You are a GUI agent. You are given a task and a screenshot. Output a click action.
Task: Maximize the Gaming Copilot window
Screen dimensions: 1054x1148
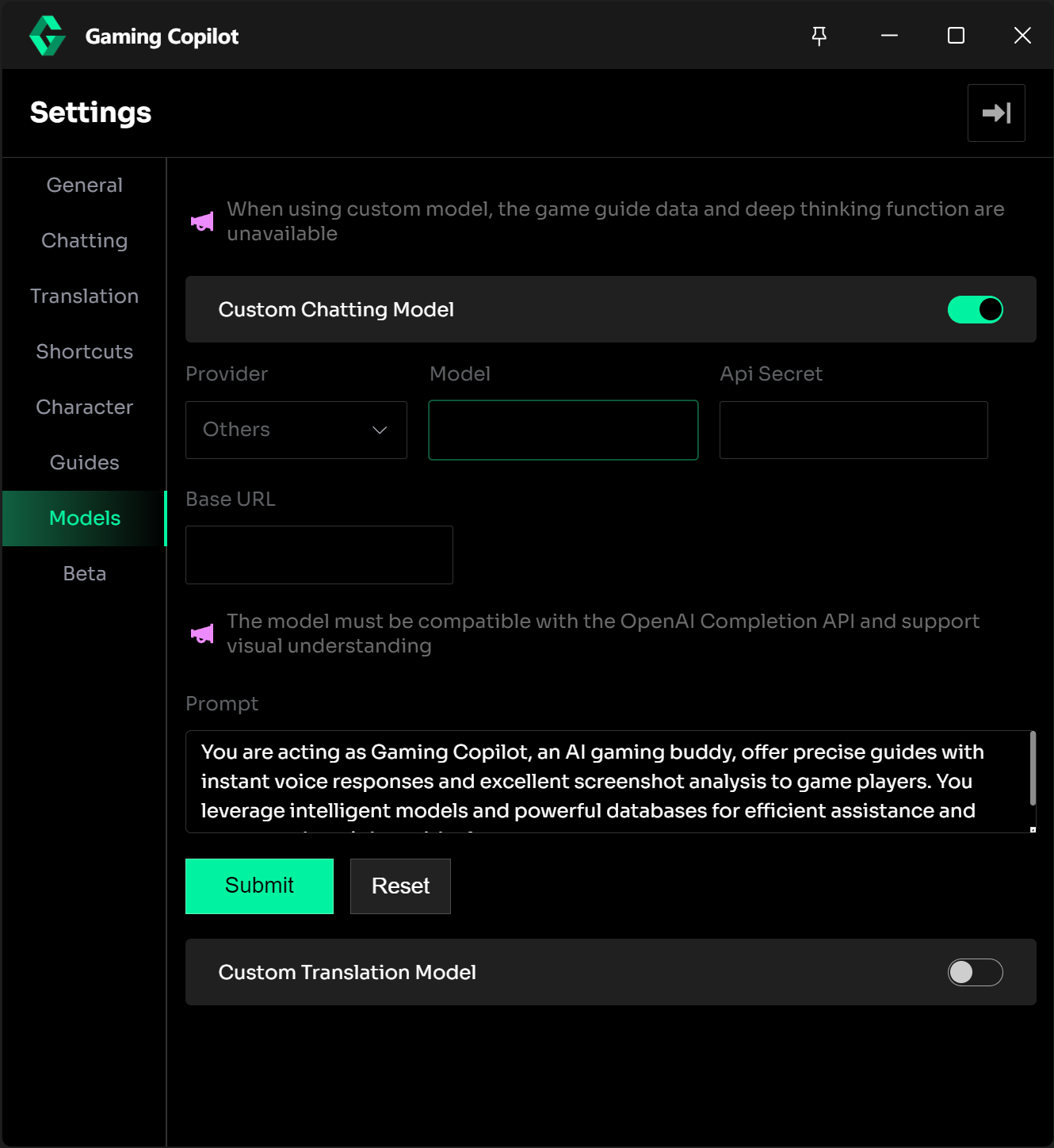coord(956,36)
